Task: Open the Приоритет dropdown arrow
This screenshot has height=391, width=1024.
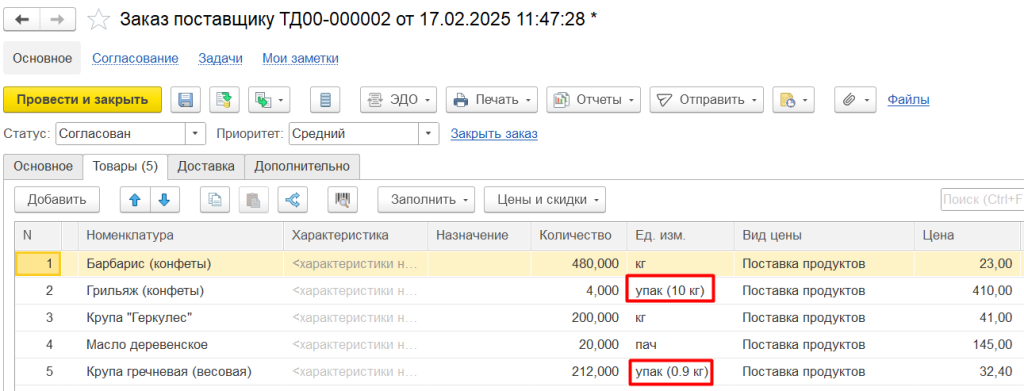Action: [x=428, y=134]
